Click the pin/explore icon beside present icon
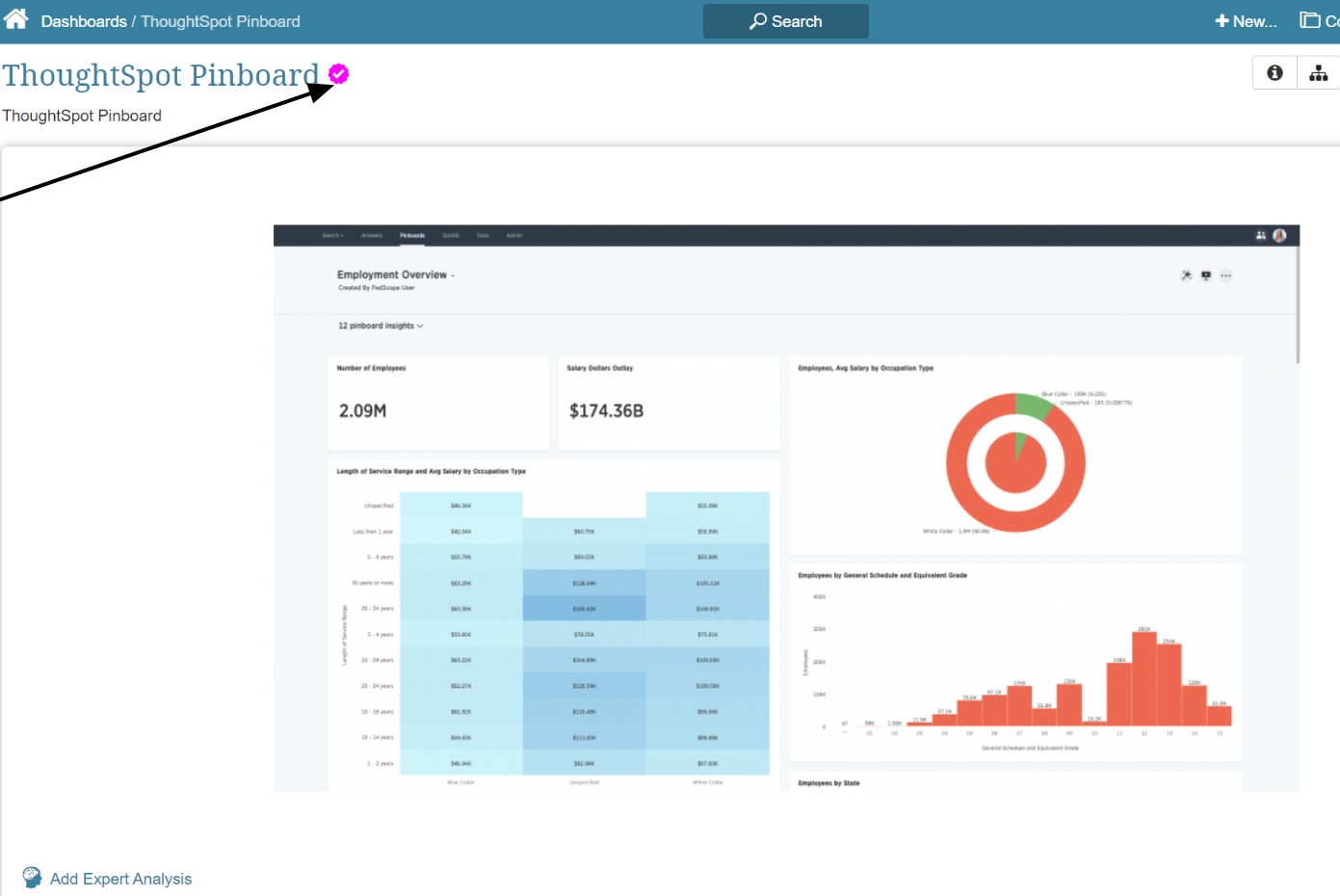1340x896 pixels. [1186, 276]
